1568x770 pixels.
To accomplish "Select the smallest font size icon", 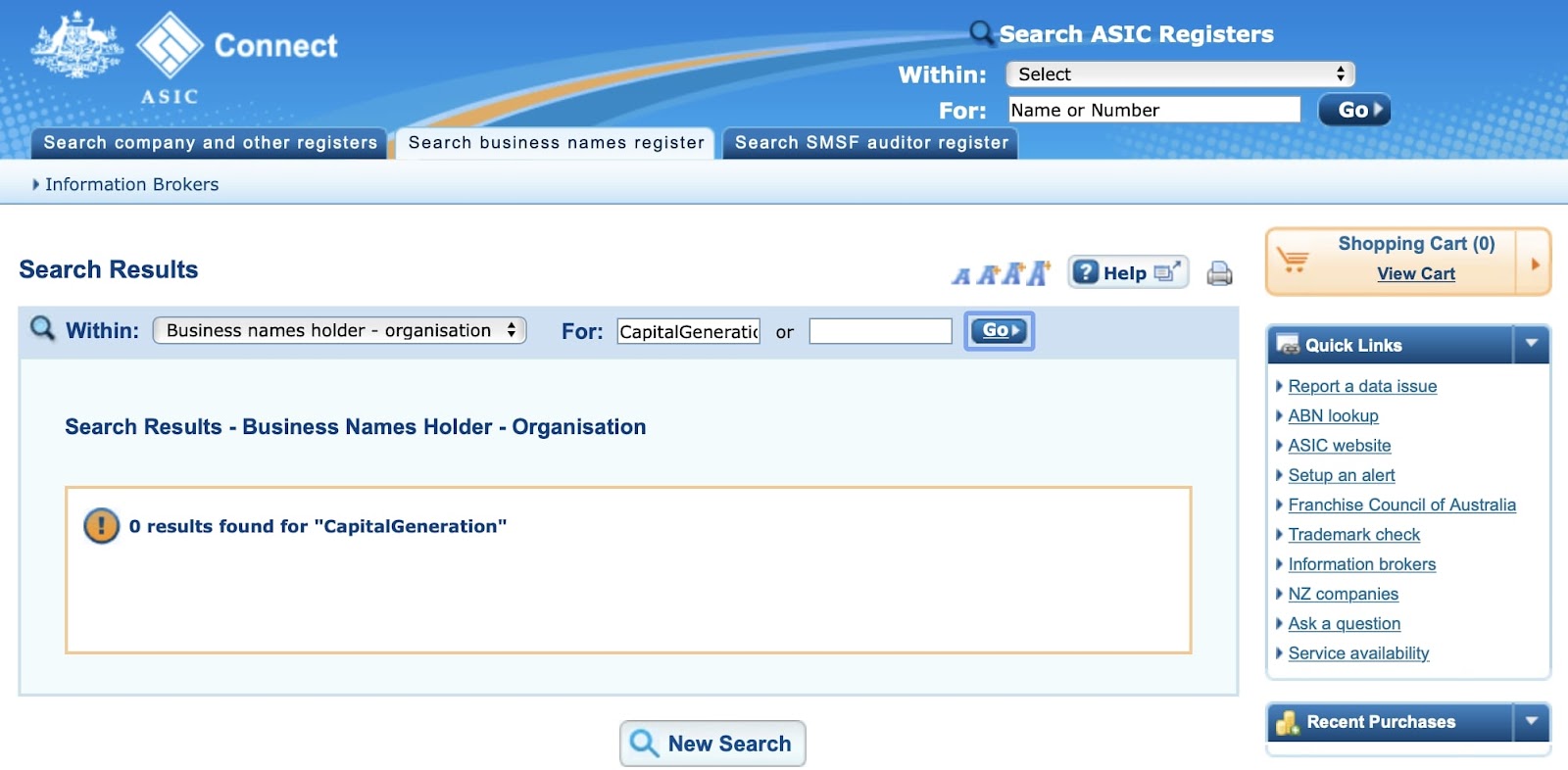I will tap(961, 276).
